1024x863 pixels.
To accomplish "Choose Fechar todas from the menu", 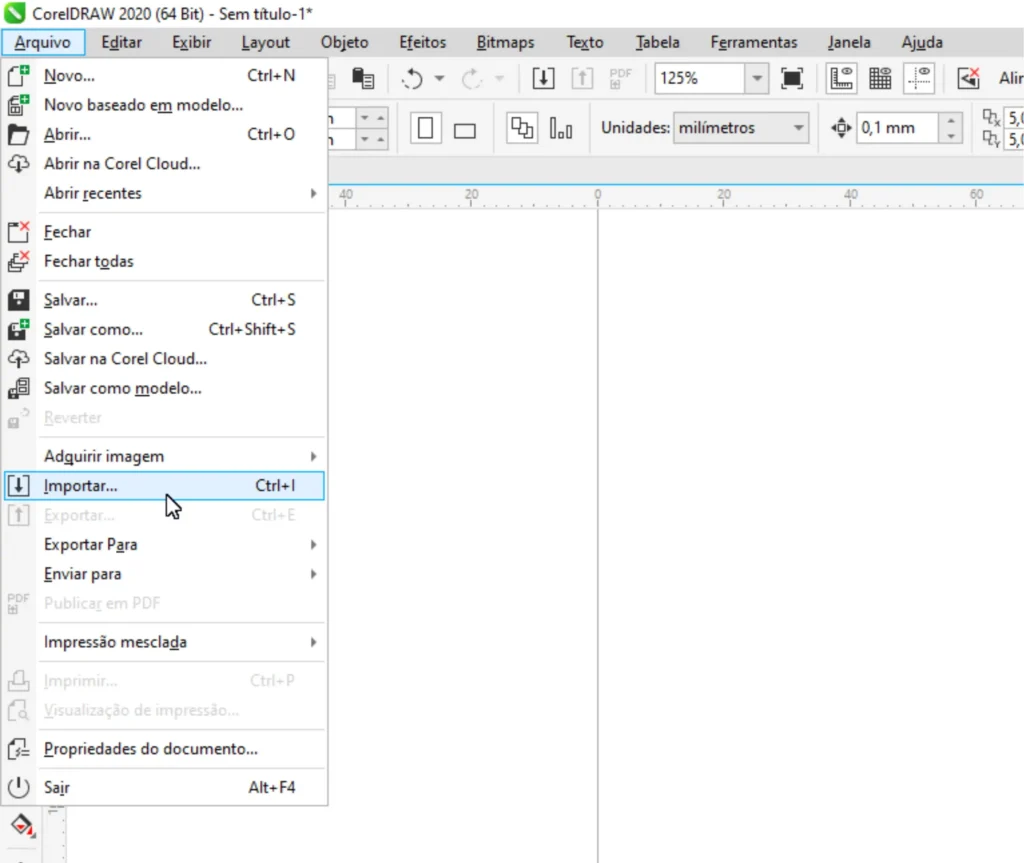I will 163,261.
